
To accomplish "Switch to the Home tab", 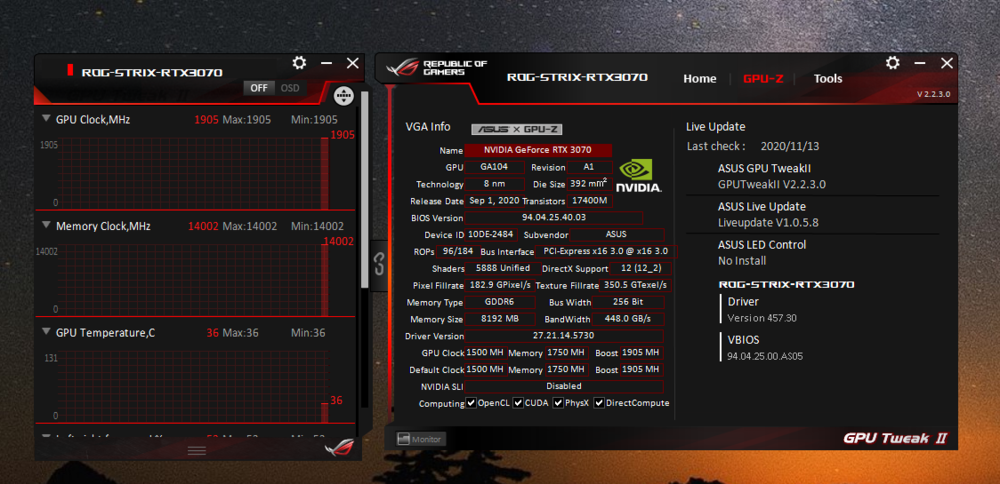I will pos(699,79).
